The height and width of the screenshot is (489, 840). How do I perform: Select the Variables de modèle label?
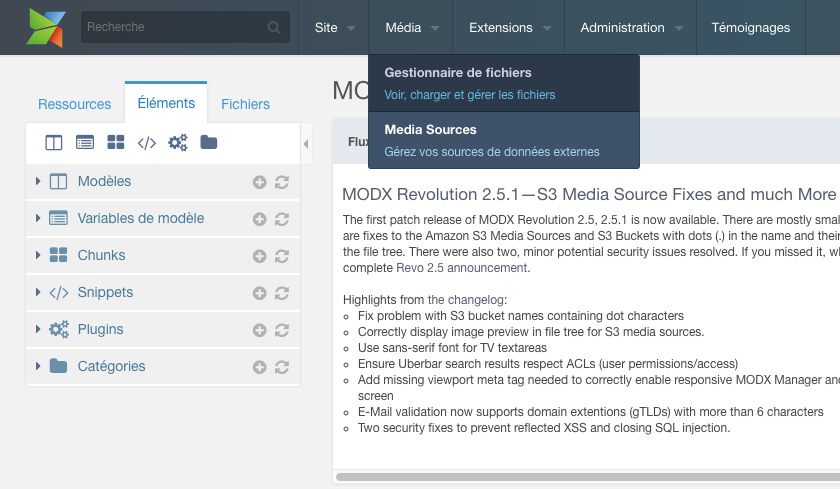(x=141, y=218)
